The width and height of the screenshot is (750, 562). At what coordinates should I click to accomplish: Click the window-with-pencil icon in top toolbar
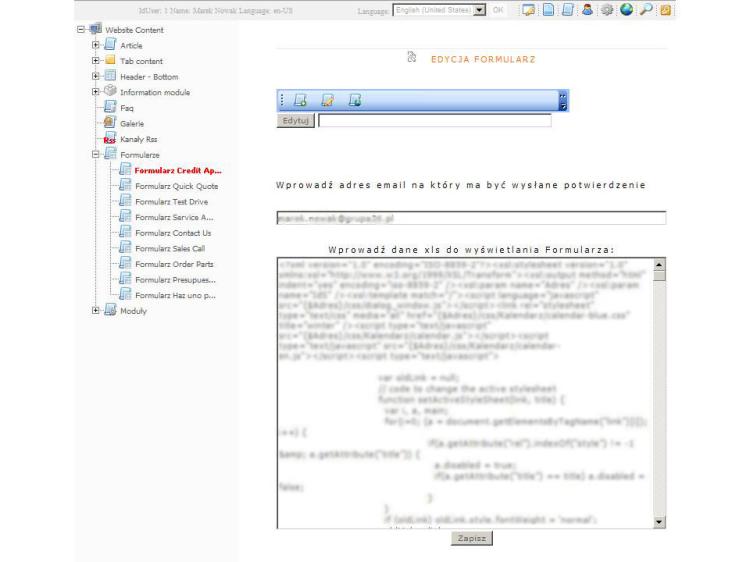coord(529,10)
